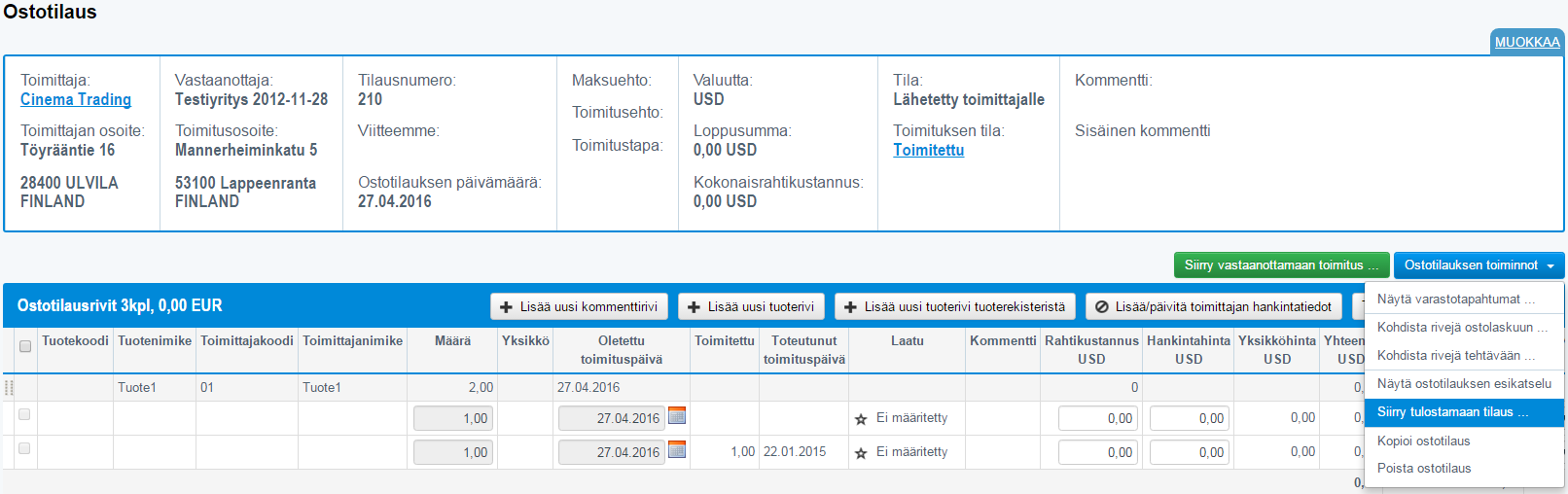Collapse the Ostotilauksen toiminnot dropdown

pyautogui.click(x=1479, y=265)
